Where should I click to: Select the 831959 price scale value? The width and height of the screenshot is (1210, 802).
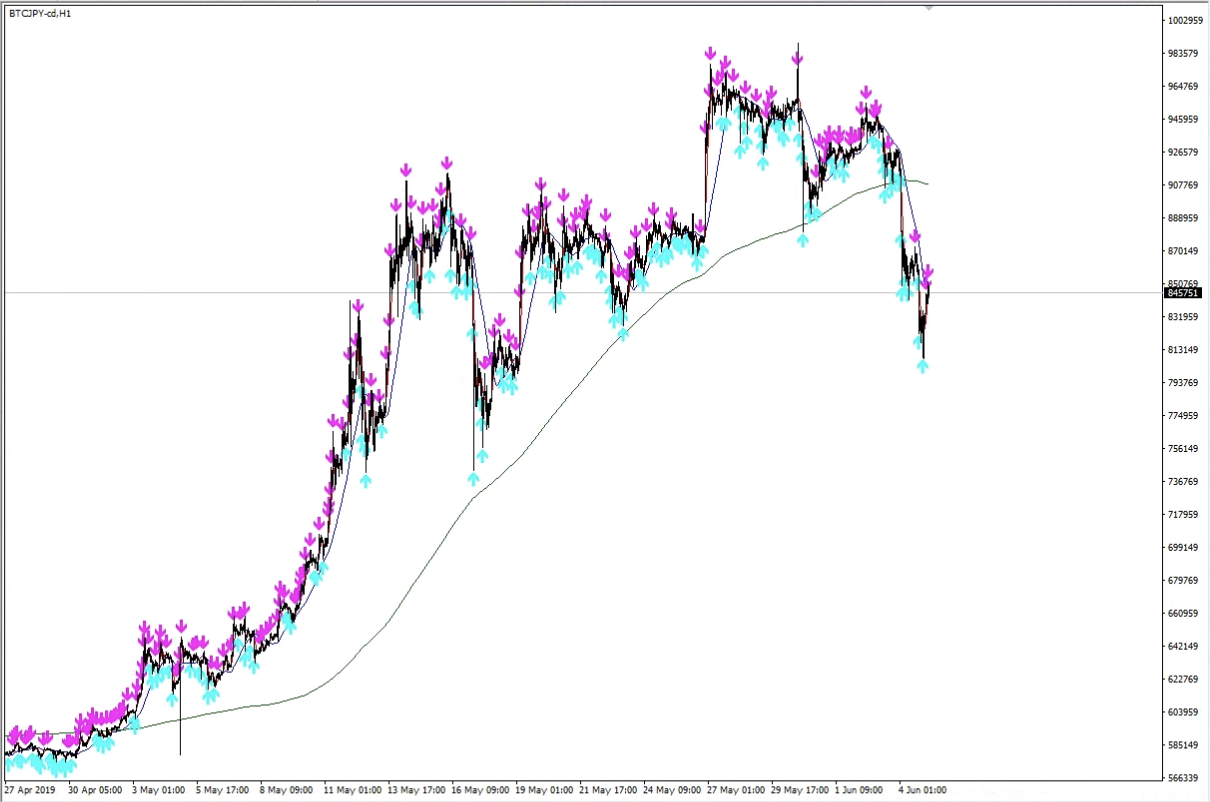click(1184, 318)
